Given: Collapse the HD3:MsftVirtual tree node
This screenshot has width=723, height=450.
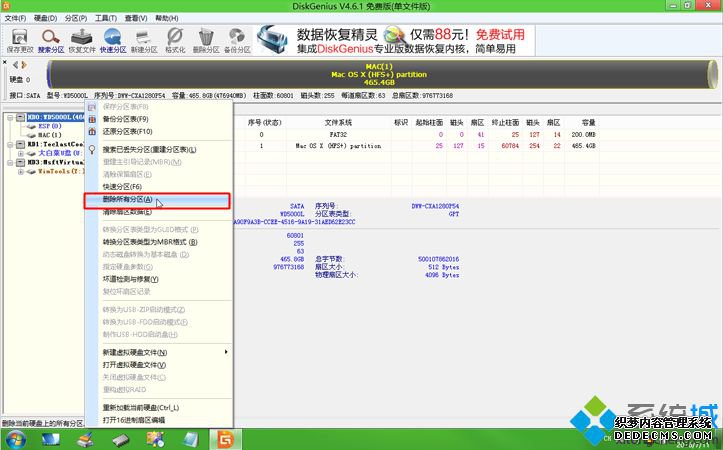Looking at the screenshot, I should click(x=10, y=162).
